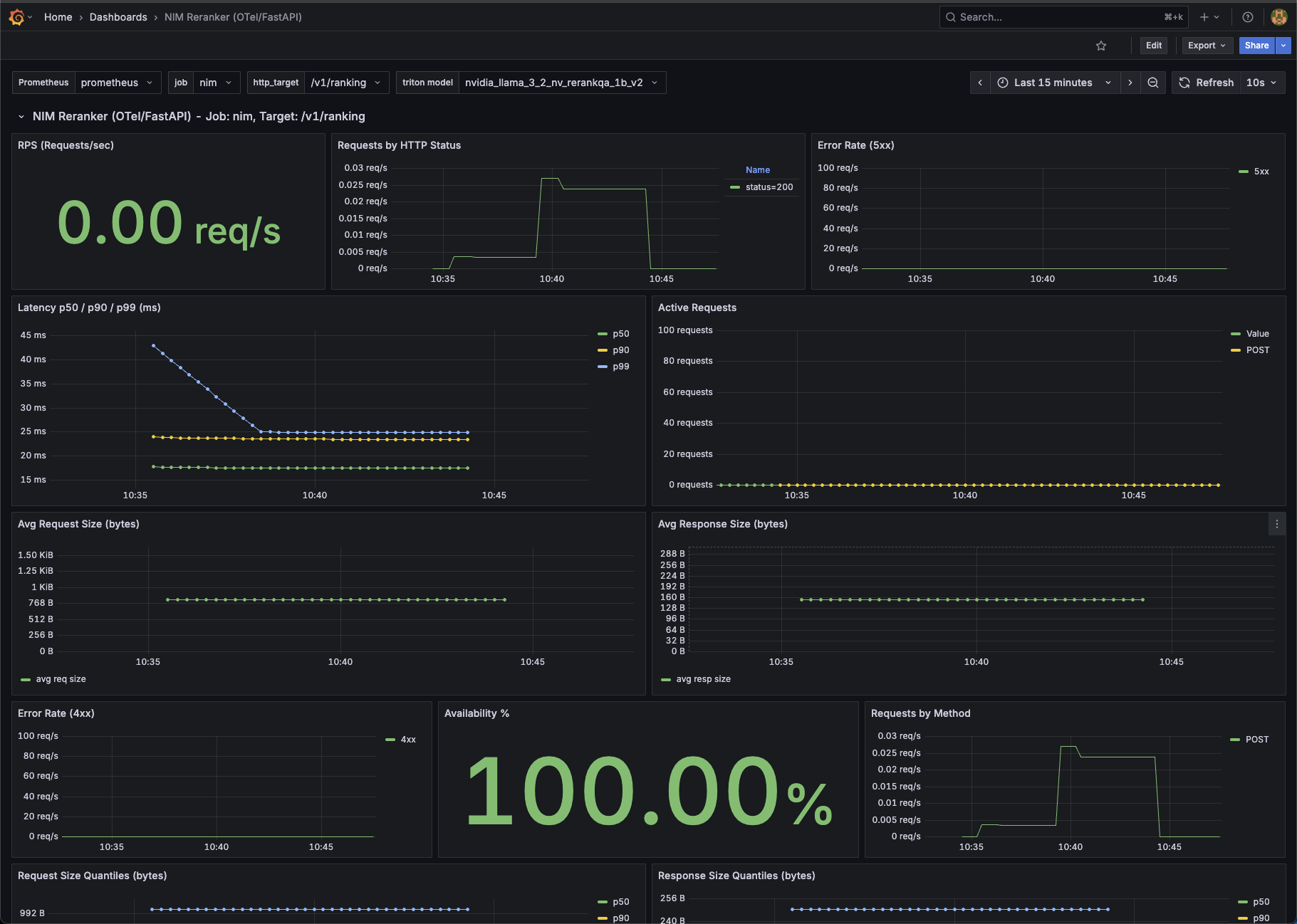Open the prometheus datasource dropdown
1297x924 pixels.
click(x=118, y=83)
